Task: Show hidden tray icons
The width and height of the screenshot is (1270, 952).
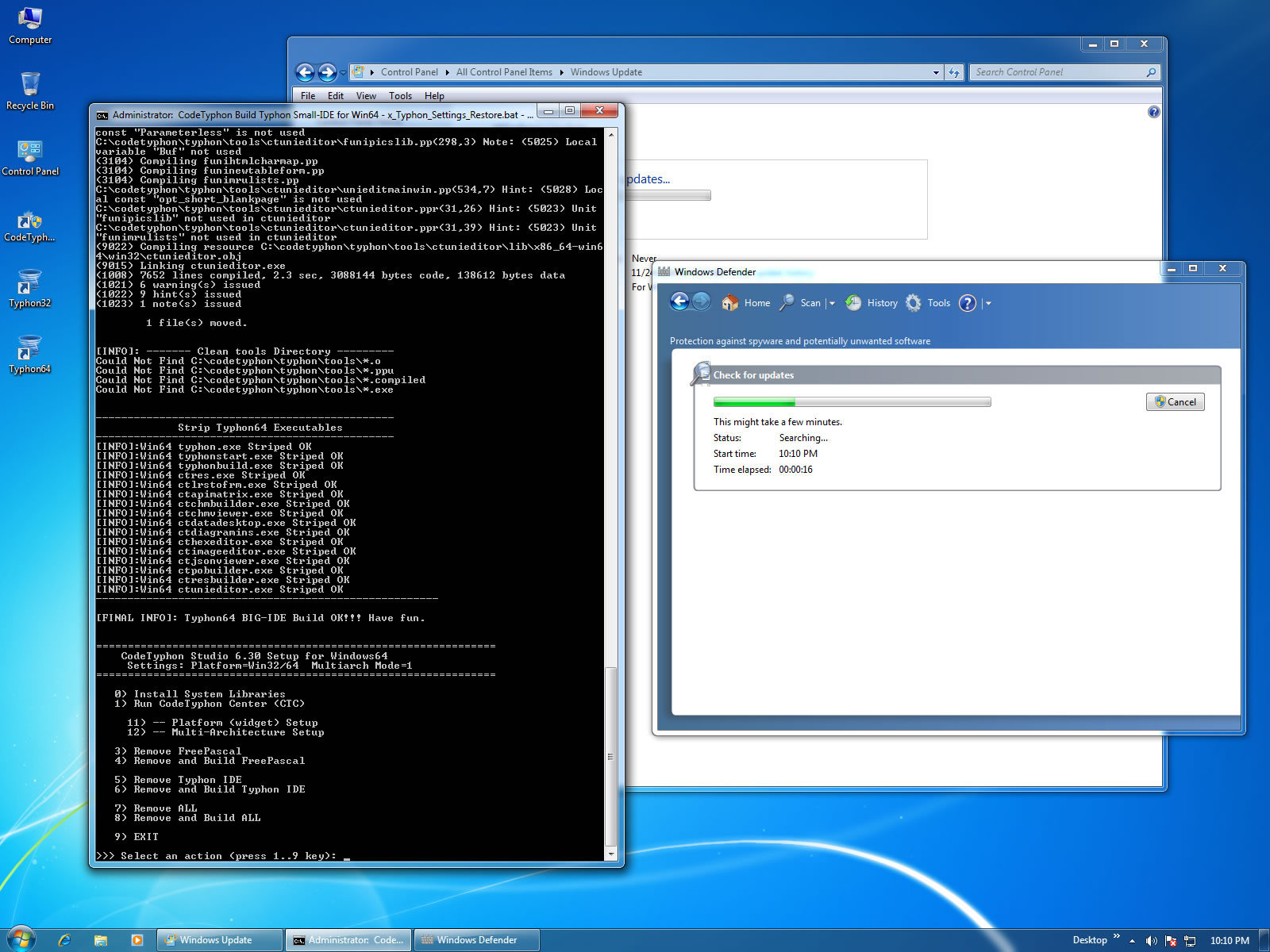Action: (1132, 941)
